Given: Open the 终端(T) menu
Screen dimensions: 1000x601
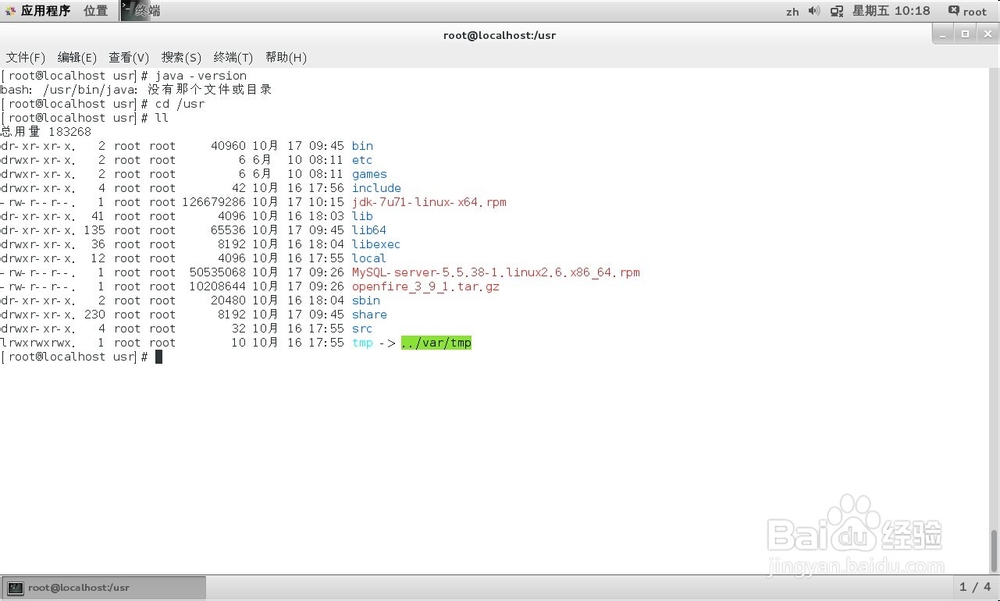Looking at the screenshot, I should click(233, 57).
